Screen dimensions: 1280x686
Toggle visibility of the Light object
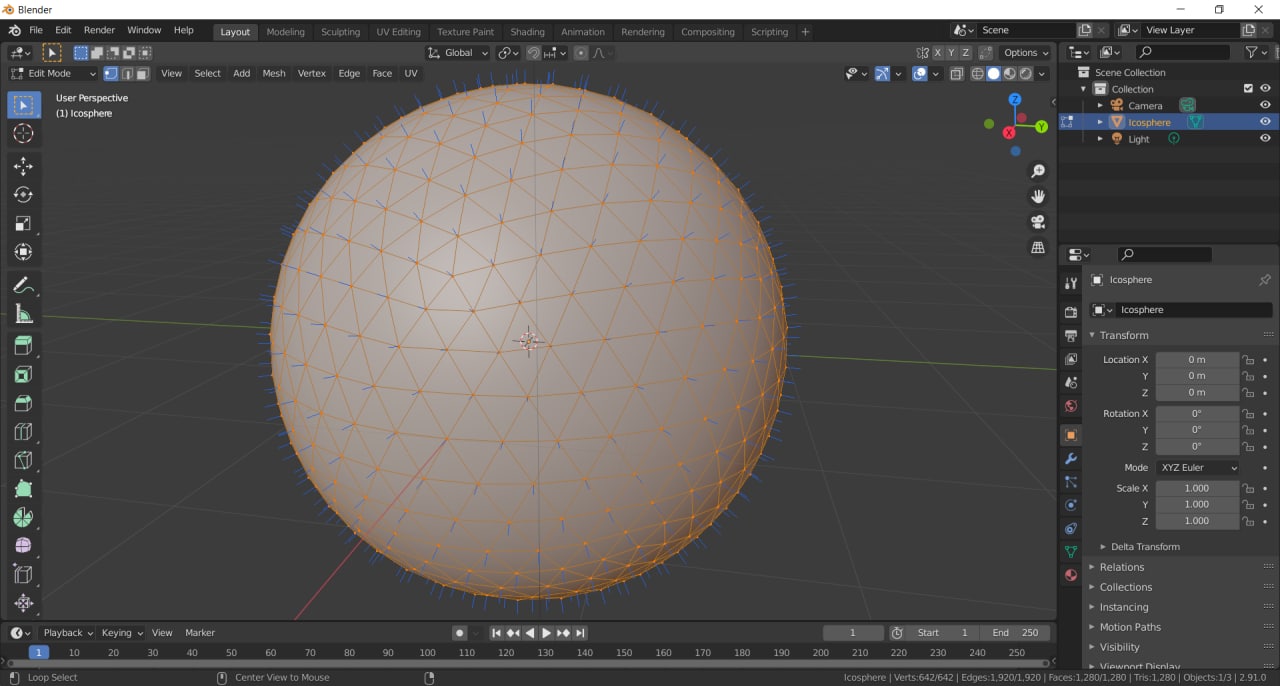1265,139
